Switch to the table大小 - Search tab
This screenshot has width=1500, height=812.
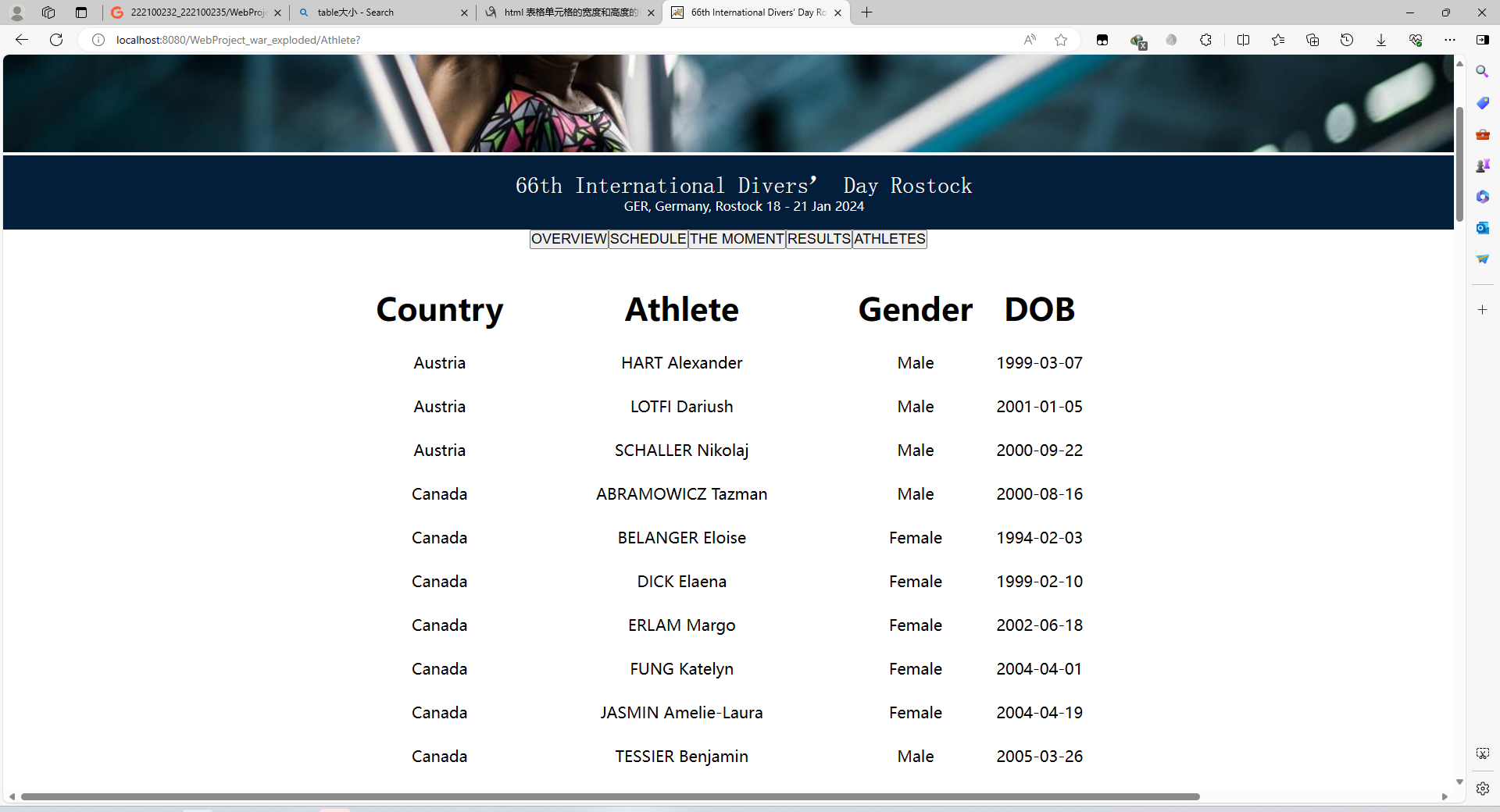click(383, 12)
